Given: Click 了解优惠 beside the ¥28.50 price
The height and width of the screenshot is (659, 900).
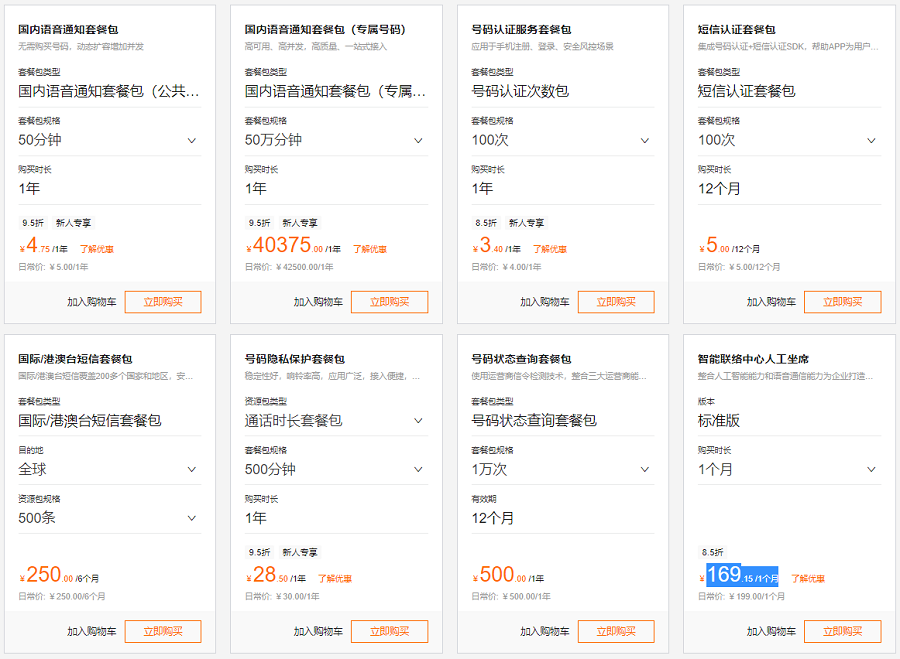Looking at the screenshot, I should 335,579.
